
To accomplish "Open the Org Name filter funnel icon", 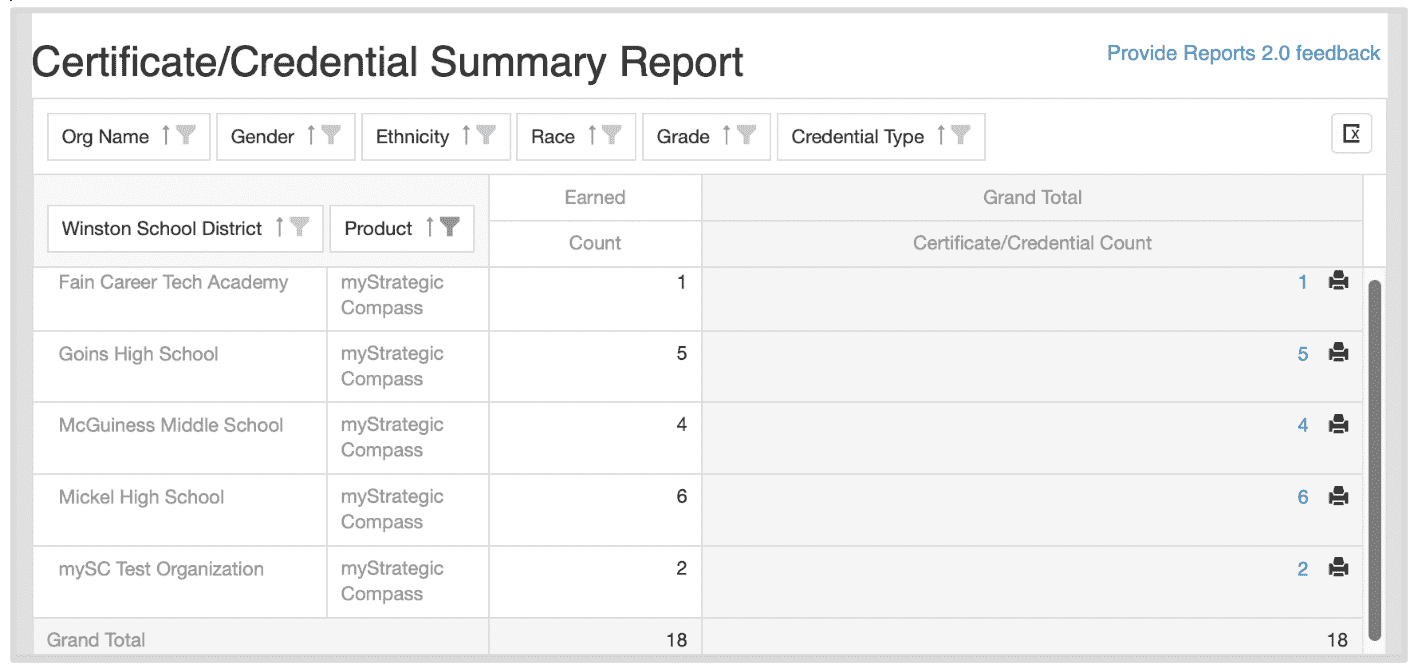I will point(186,136).
